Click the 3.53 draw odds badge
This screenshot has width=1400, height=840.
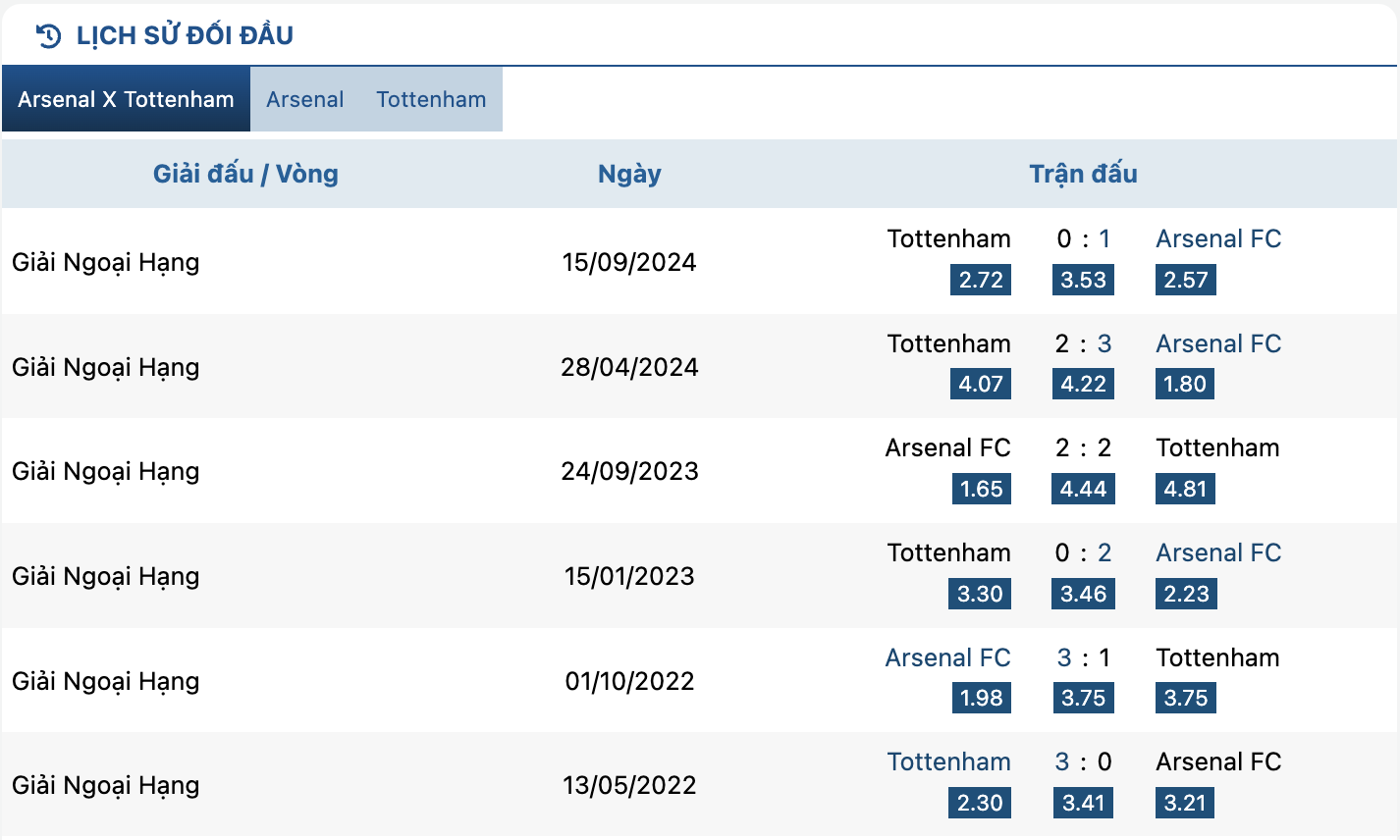[1083, 280]
